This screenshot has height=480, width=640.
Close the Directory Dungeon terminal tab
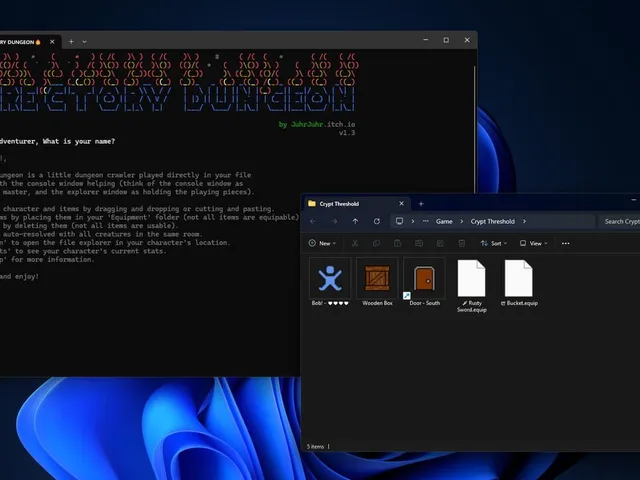52,42
